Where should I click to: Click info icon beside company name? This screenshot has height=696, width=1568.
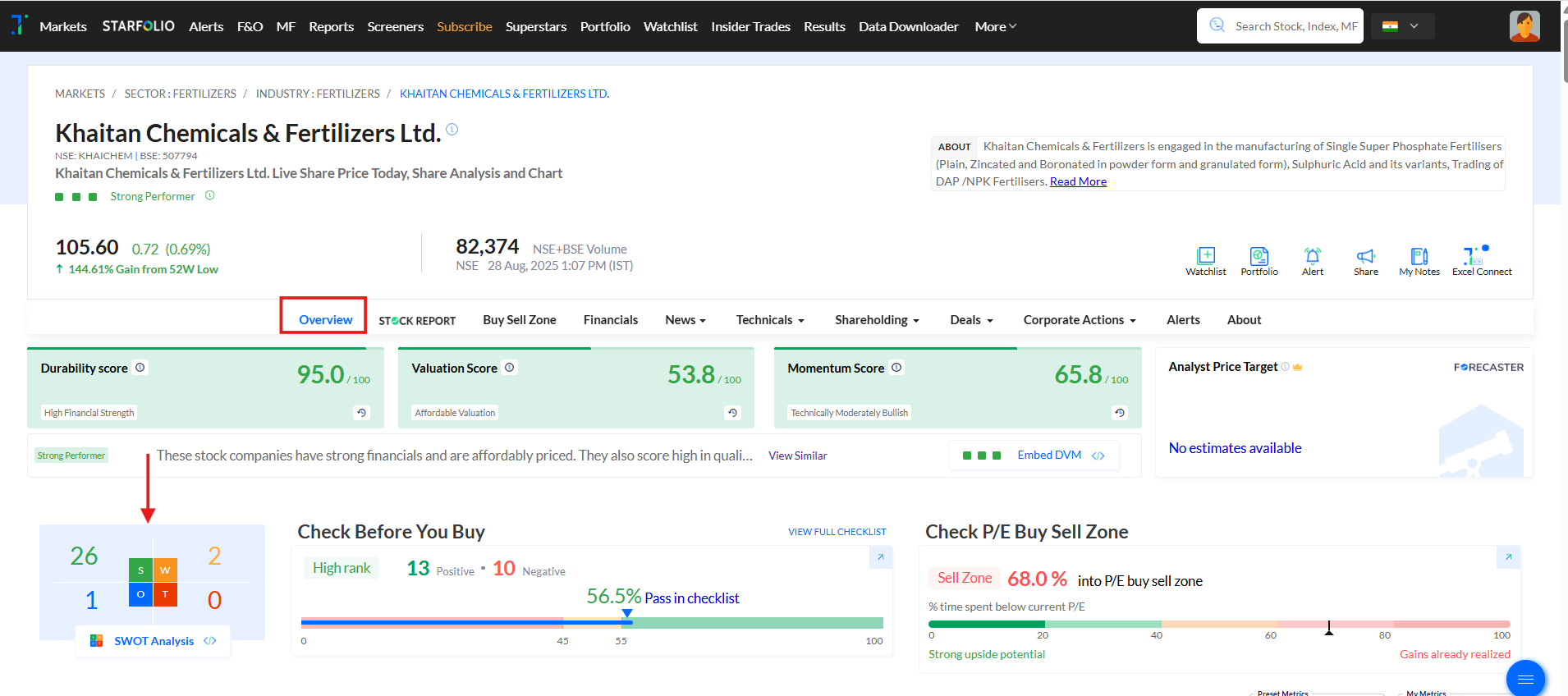pyautogui.click(x=452, y=130)
